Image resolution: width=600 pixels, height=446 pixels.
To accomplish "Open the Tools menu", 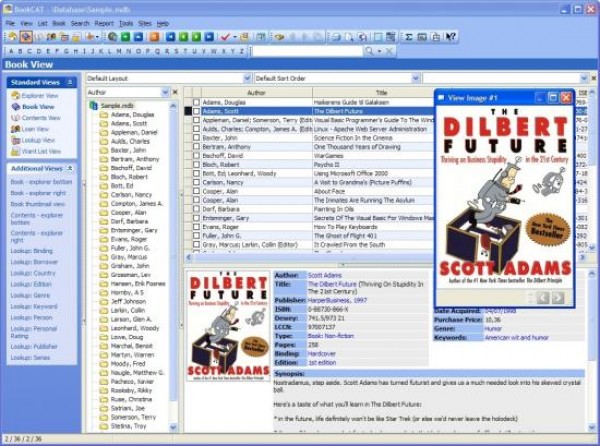I will pos(126,23).
